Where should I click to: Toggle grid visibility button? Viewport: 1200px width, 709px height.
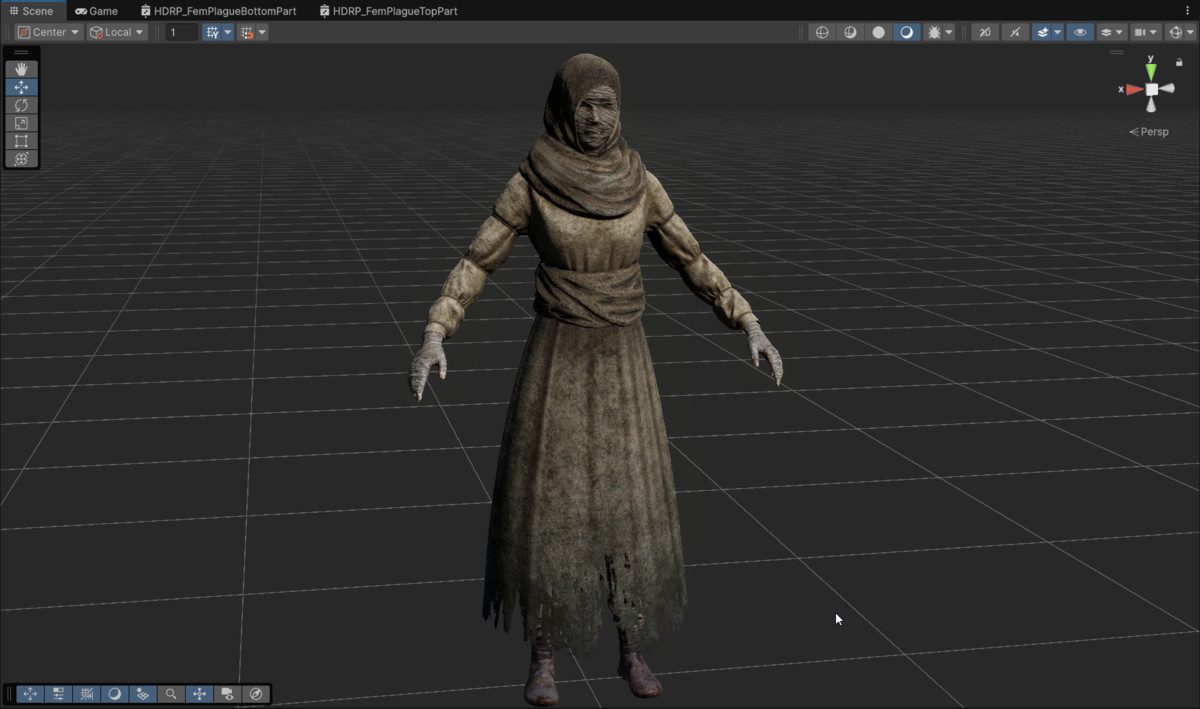click(212, 32)
